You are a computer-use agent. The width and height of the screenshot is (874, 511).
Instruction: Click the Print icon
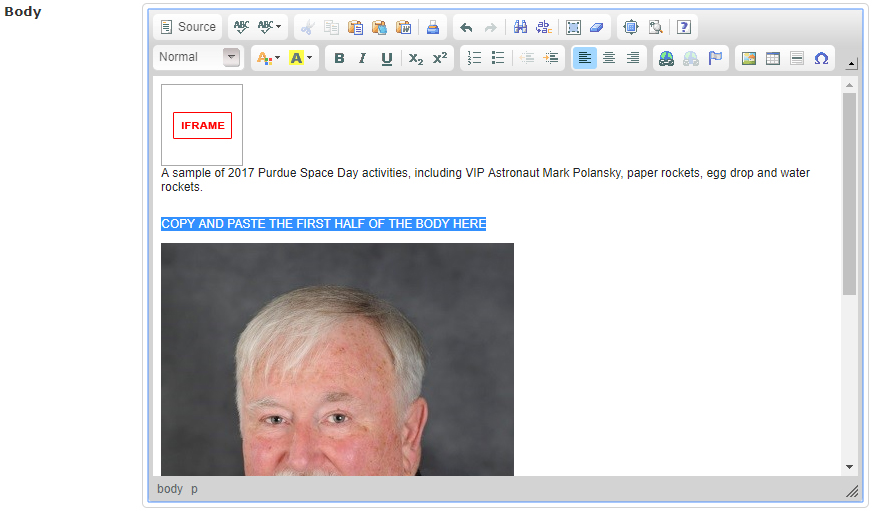[433, 27]
